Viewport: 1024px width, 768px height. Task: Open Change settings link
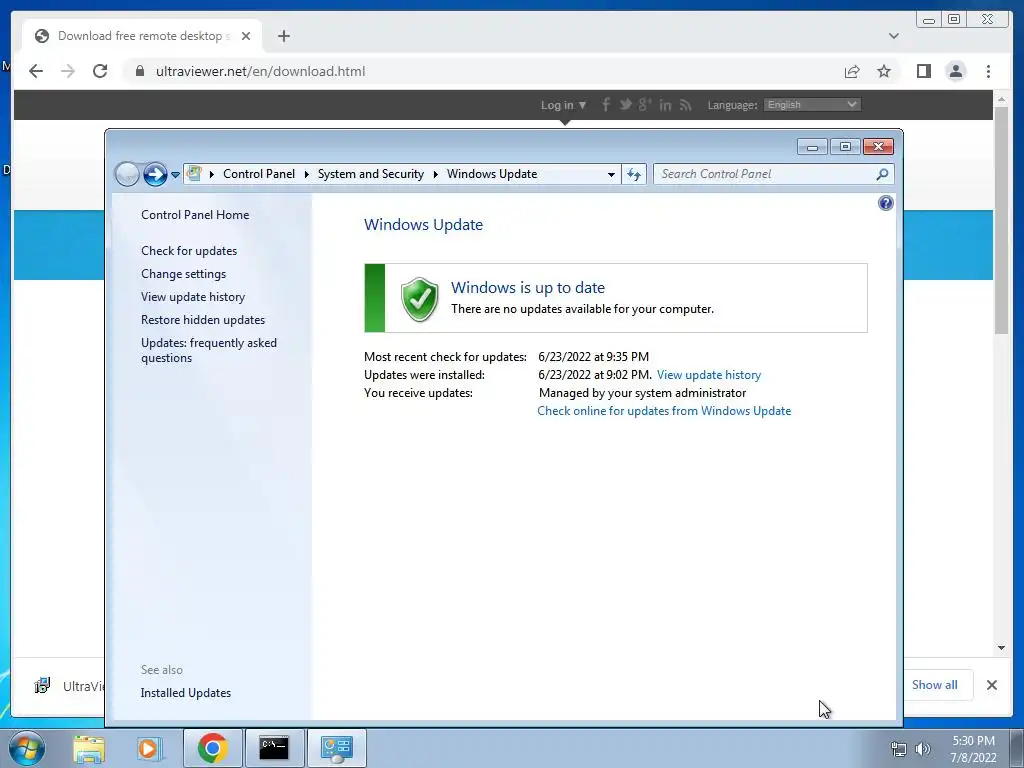(x=184, y=274)
